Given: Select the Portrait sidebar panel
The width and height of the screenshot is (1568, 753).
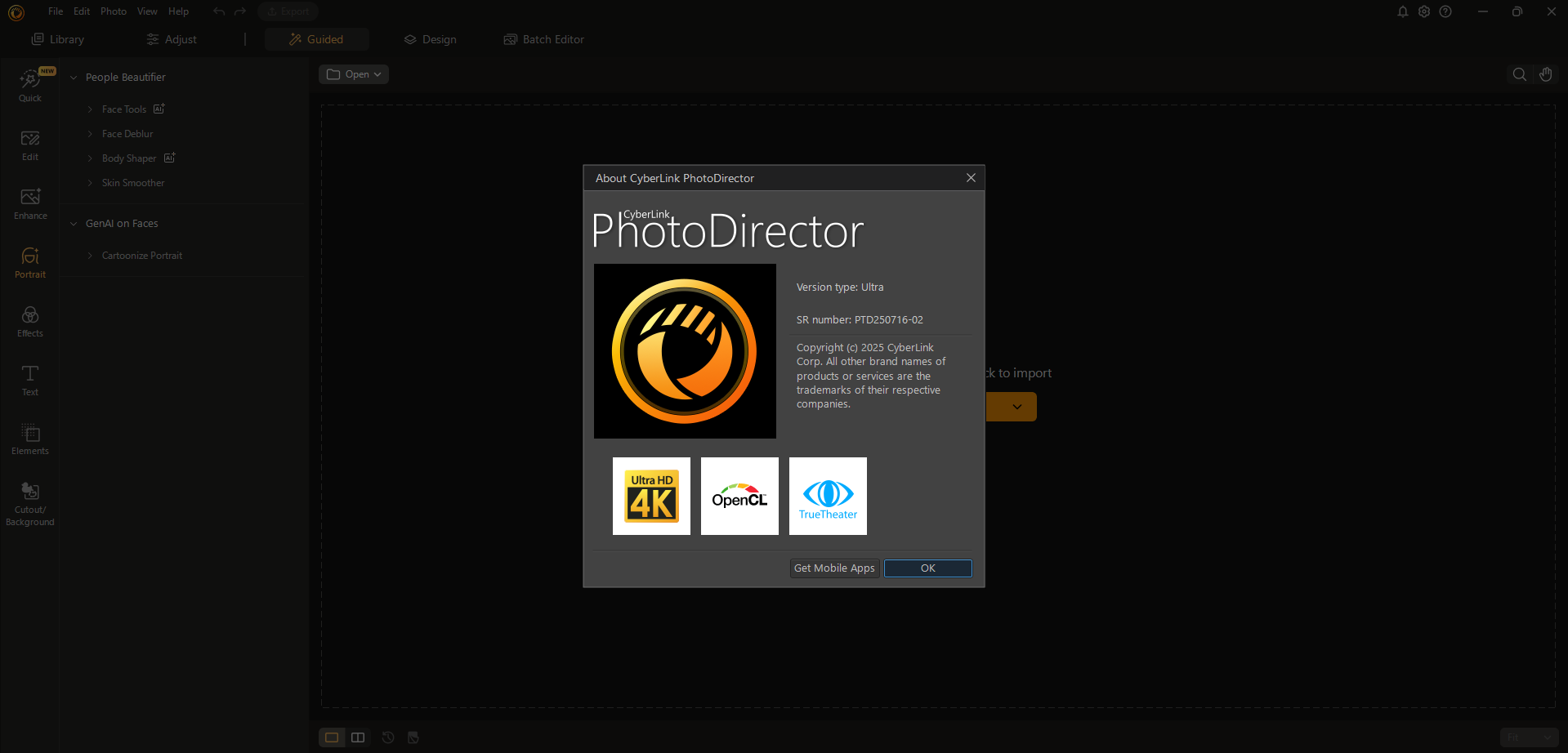Looking at the screenshot, I should (x=30, y=263).
